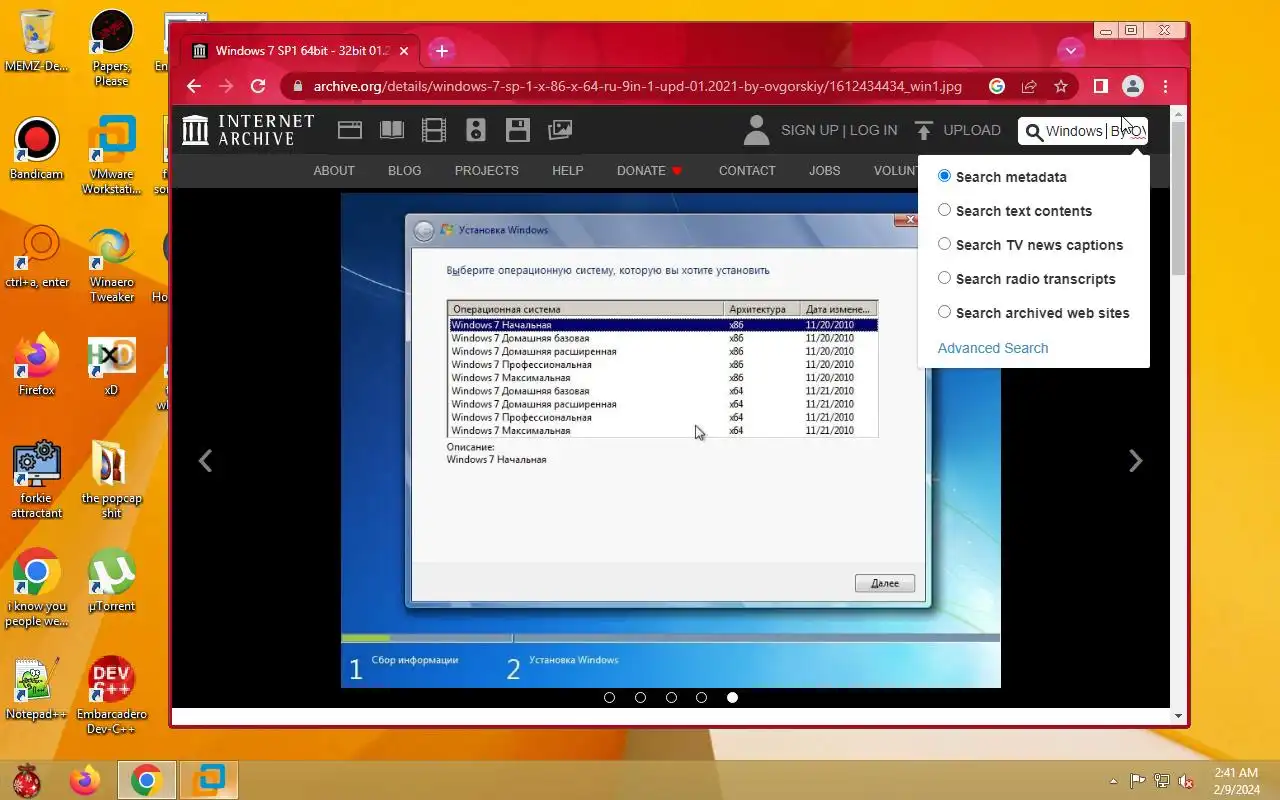The image size is (1280, 800).
Task: Toggle Chrome side panel icon
Action: (1100, 86)
